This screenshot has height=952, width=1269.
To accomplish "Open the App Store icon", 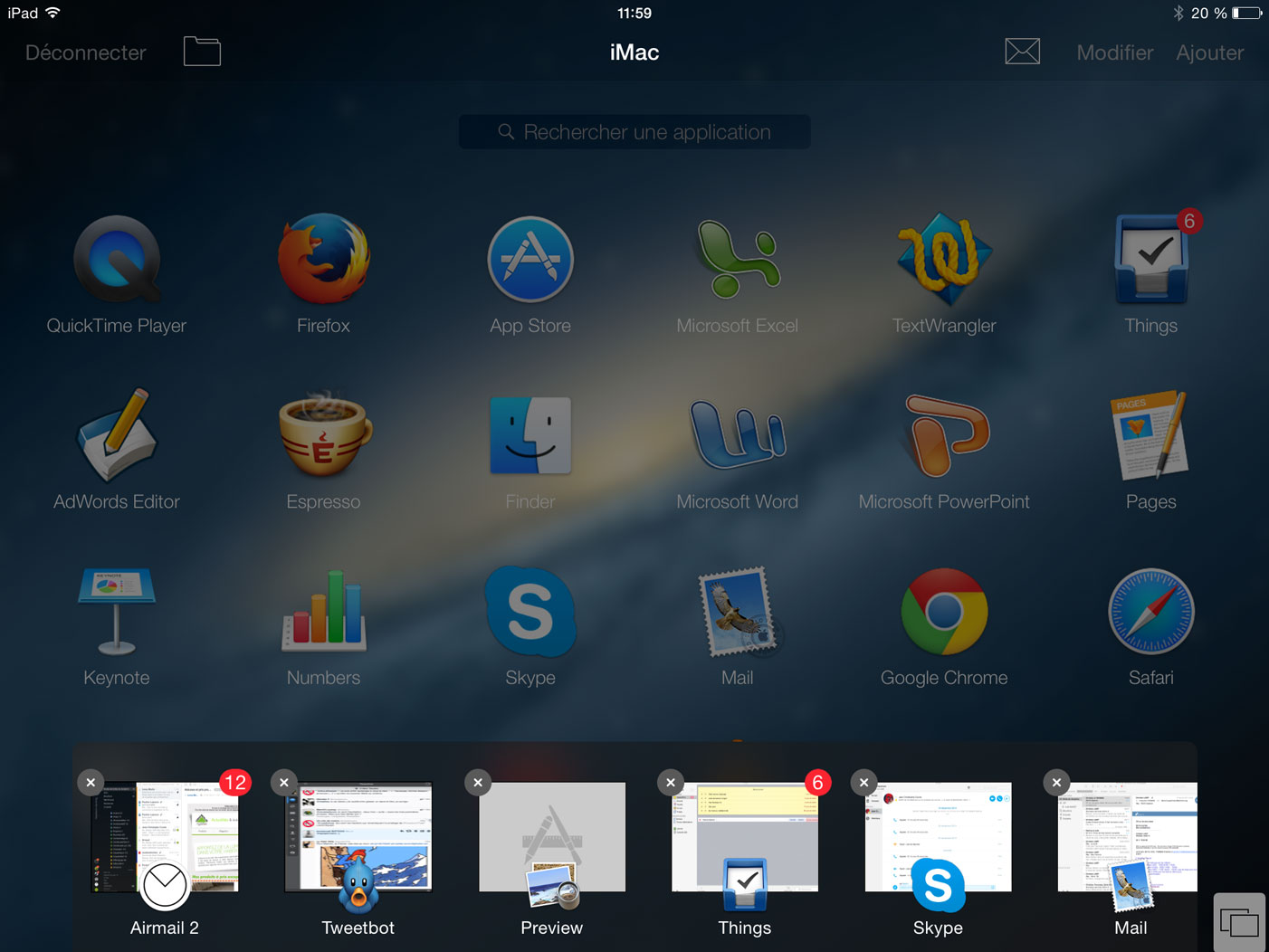I will [x=530, y=259].
